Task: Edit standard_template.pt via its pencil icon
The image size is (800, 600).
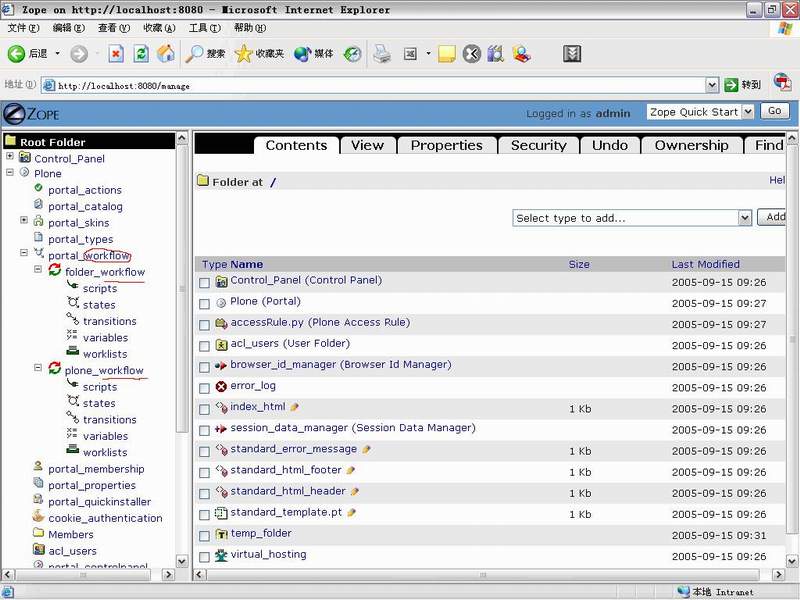Action: (x=351, y=513)
